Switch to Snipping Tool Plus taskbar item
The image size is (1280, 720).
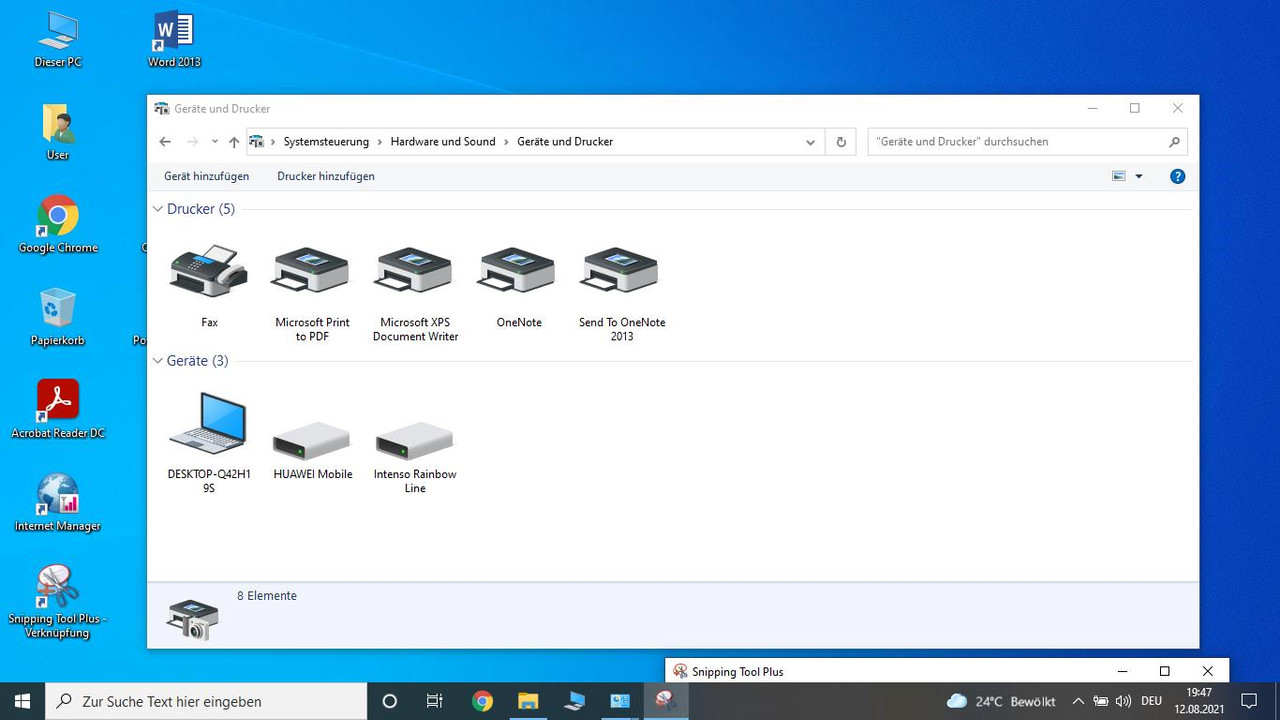[x=665, y=701]
